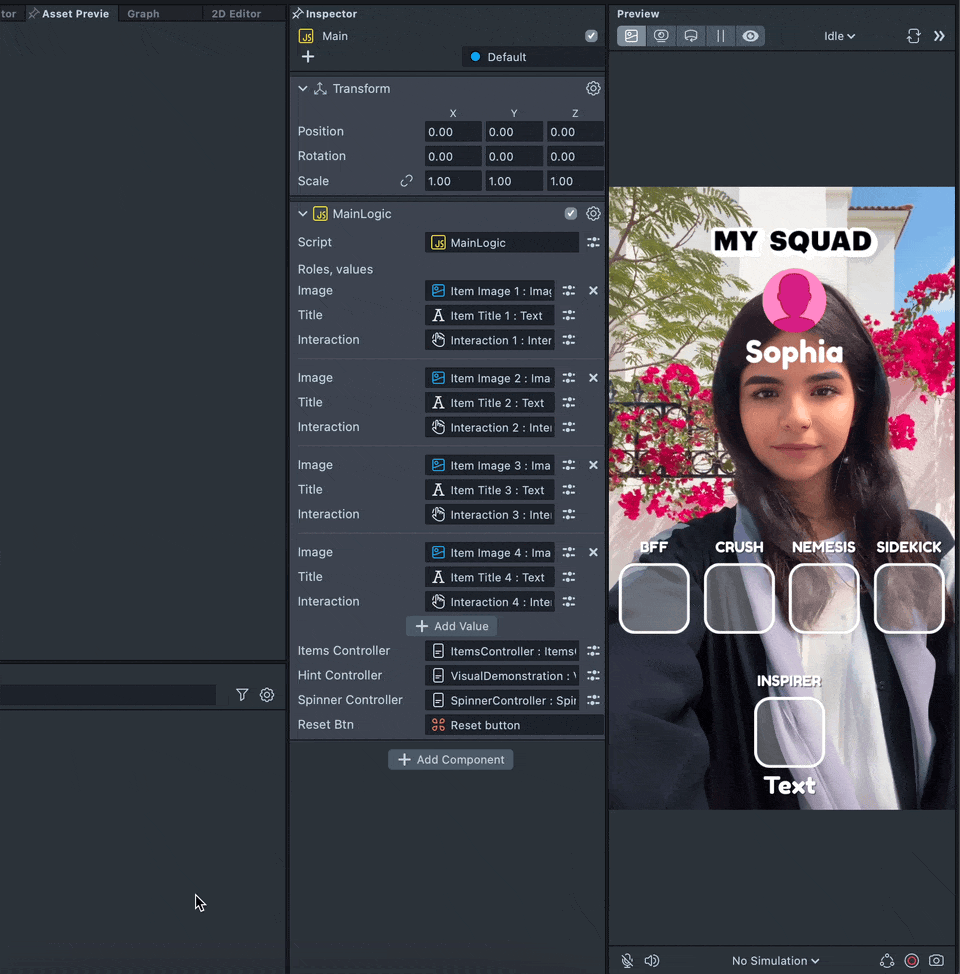Click the refresh preview icon

coord(913,36)
